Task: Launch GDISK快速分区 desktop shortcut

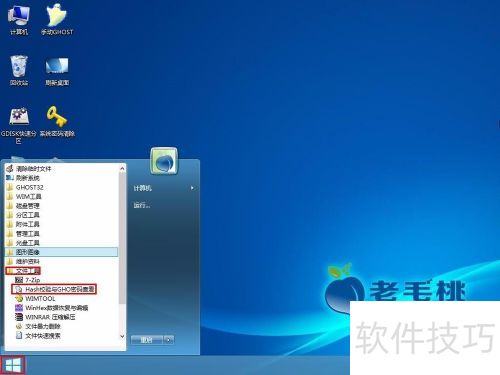Action: click(19, 125)
